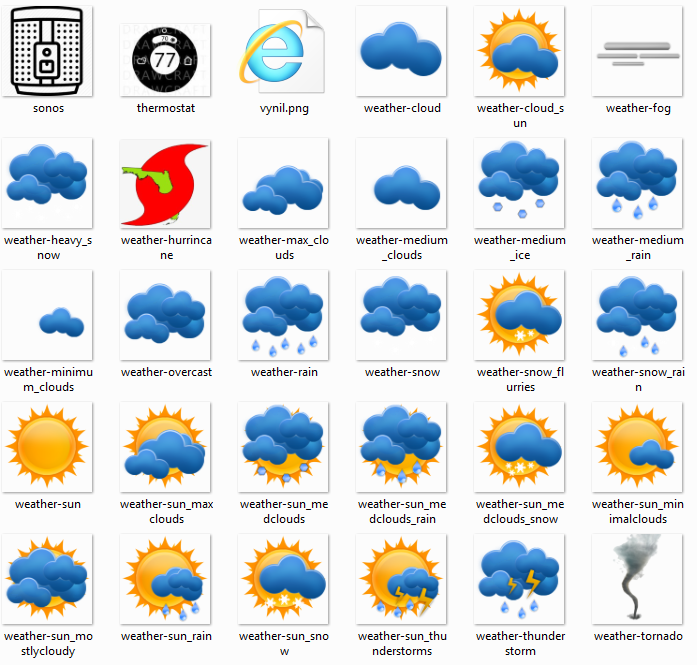
Task: Click the 'weather-sun_thunderstorms' file name label
Action: pos(402,644)
